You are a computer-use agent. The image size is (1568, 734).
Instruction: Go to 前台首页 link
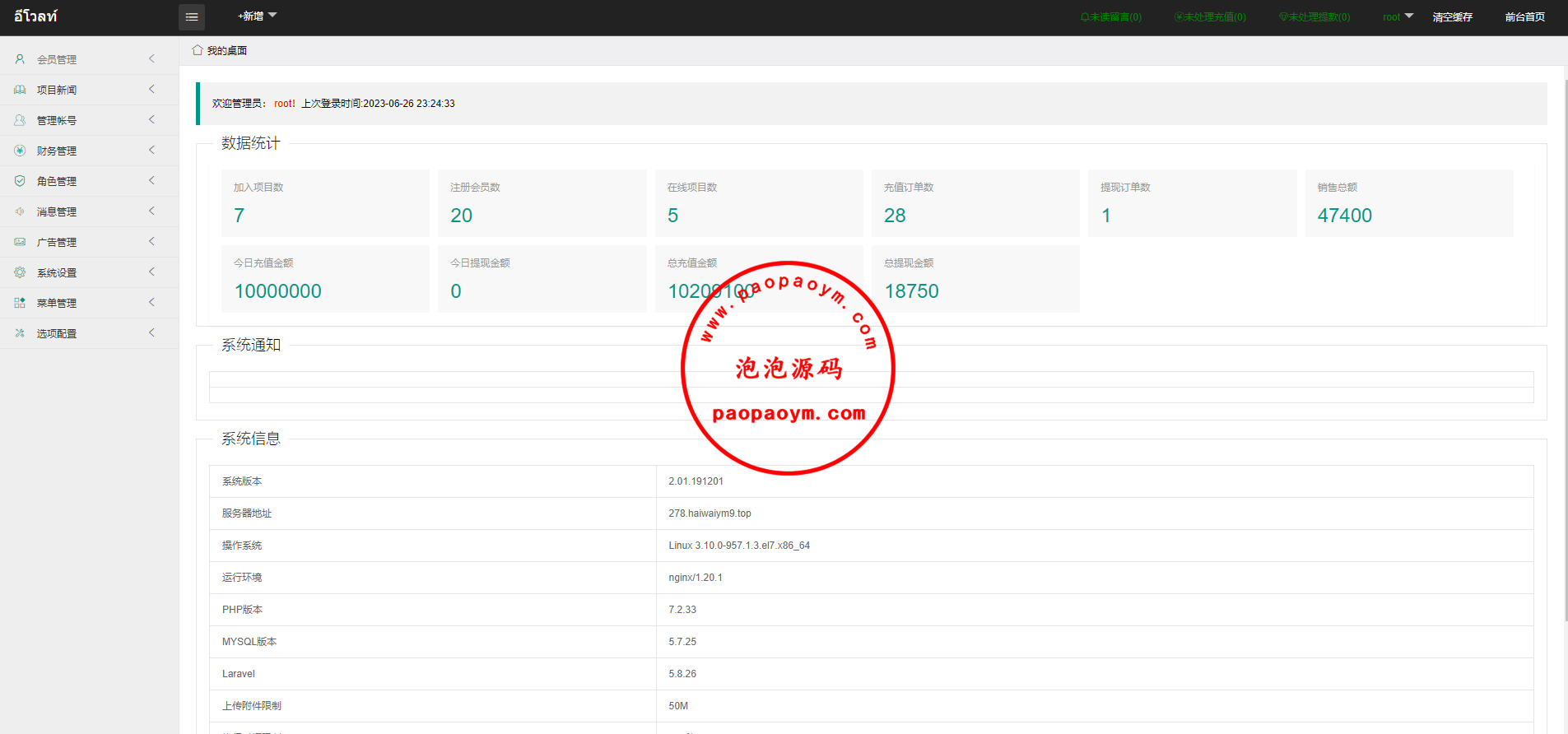[1524, 17]
